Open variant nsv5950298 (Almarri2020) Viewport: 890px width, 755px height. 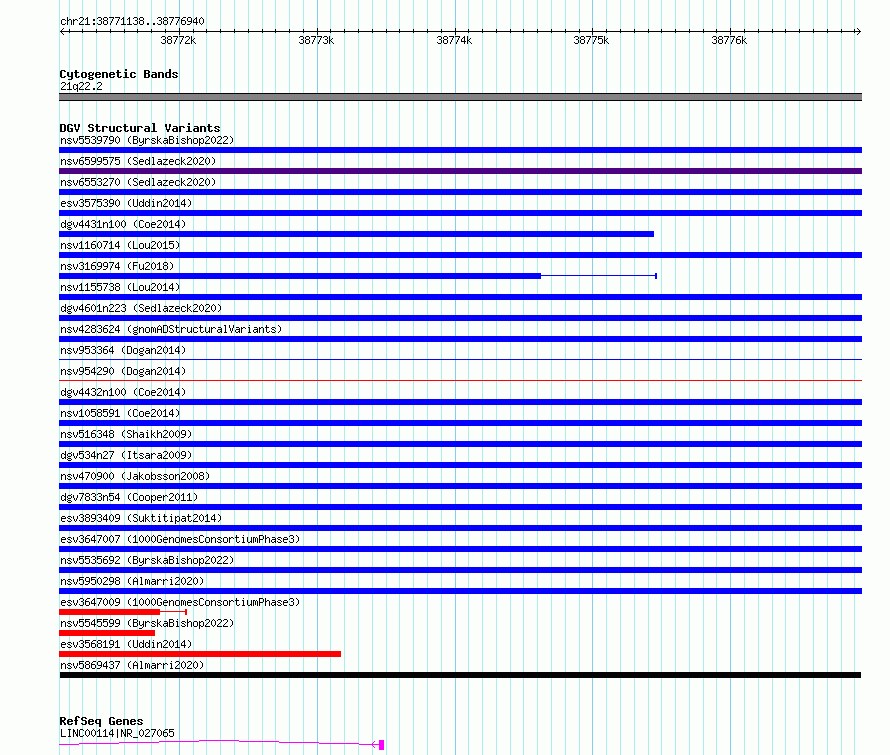pyautogui.click(x=132, y=581)
